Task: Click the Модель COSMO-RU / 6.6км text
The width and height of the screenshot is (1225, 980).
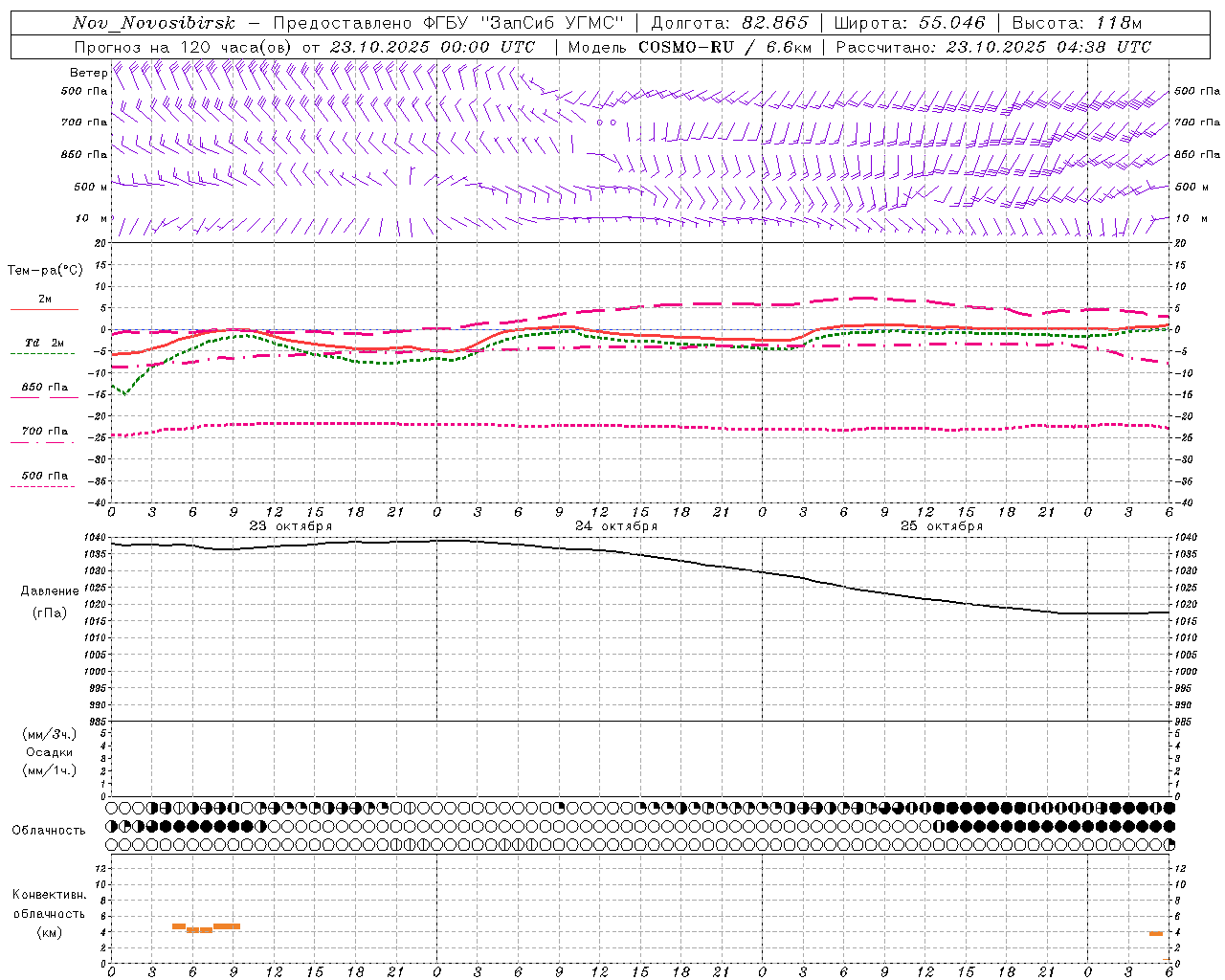Action: [x=689, y=47]
